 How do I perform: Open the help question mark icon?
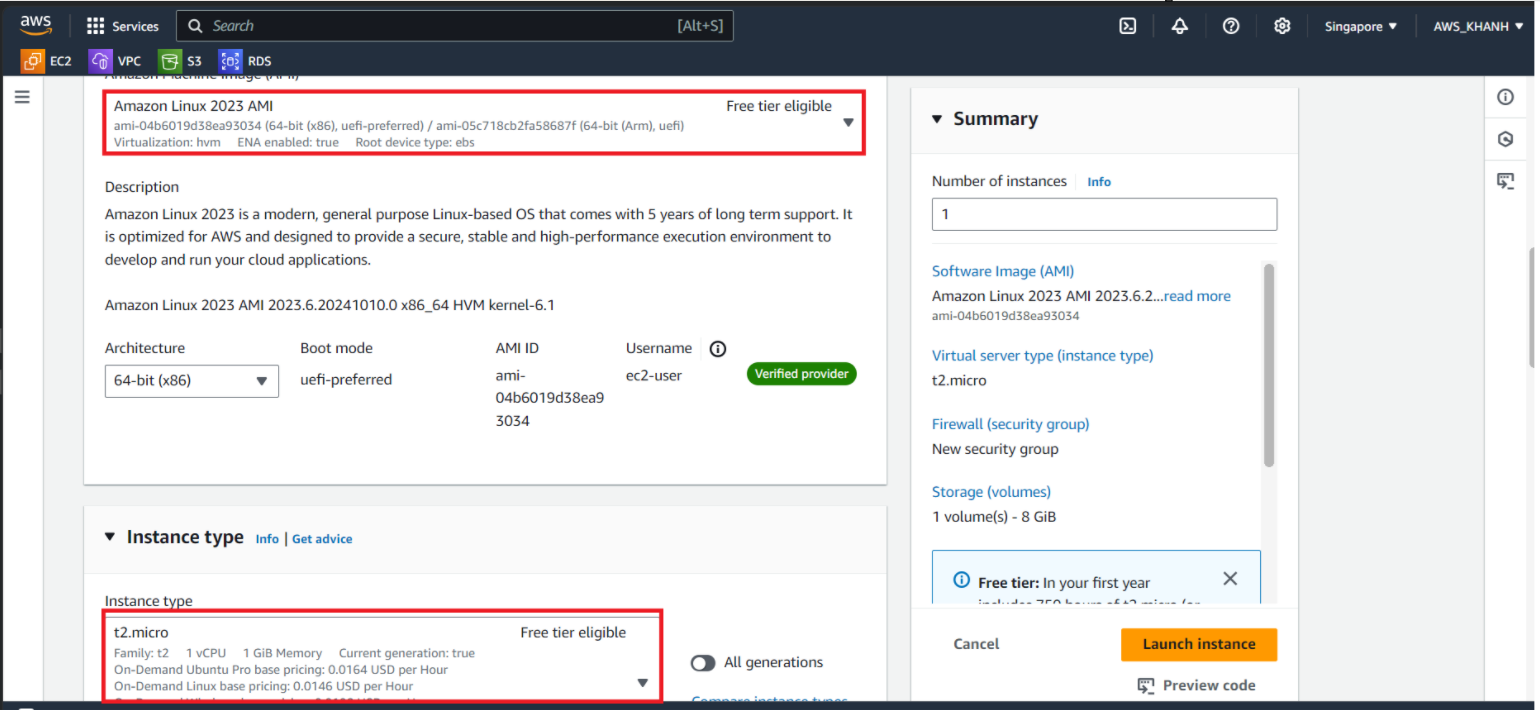coord(1231,26)
